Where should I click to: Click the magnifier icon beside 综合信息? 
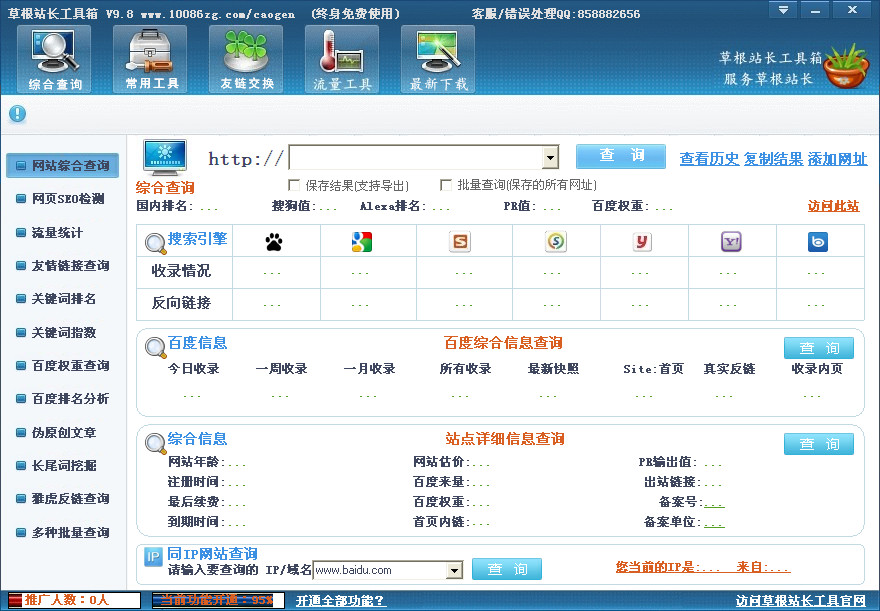click(x=155, y=444)
